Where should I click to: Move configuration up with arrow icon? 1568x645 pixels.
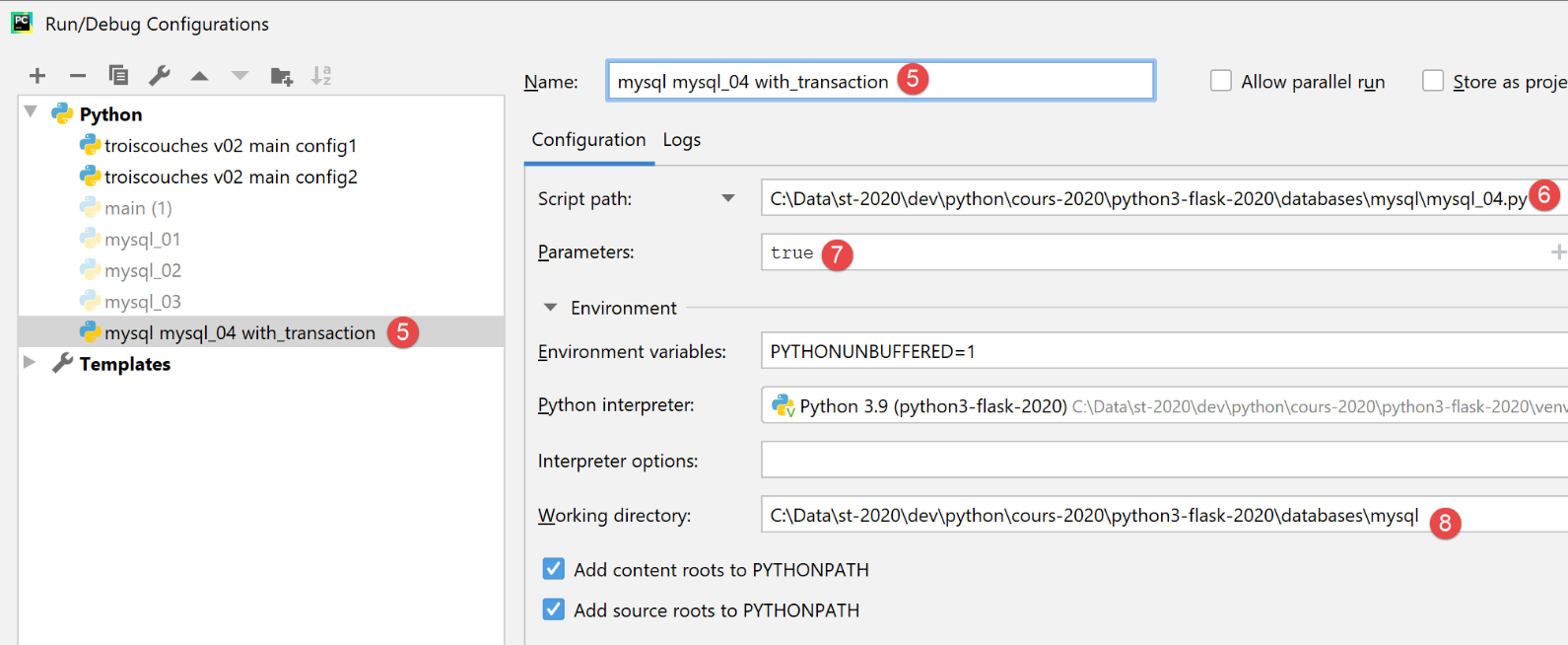(x=200, y=76)
